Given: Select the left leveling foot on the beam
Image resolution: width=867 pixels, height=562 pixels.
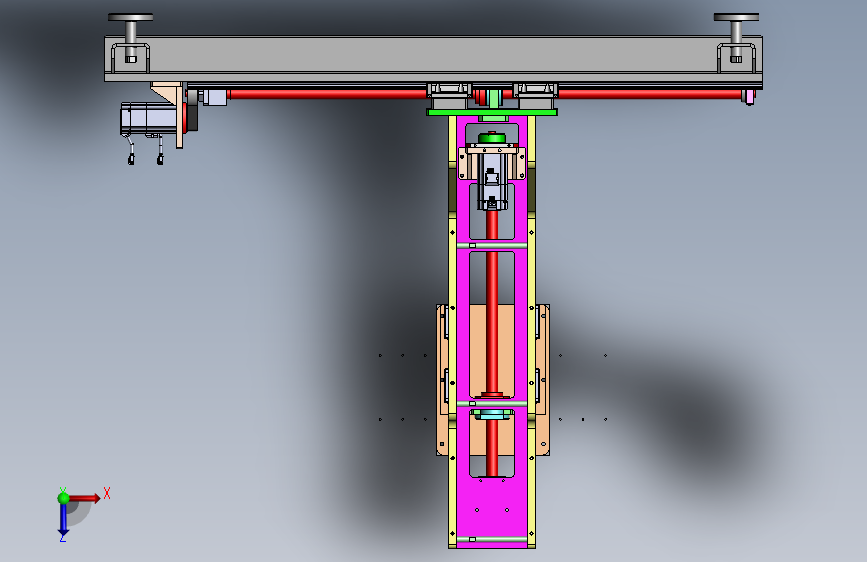Looking at the screenshot, I should [130, 37].
